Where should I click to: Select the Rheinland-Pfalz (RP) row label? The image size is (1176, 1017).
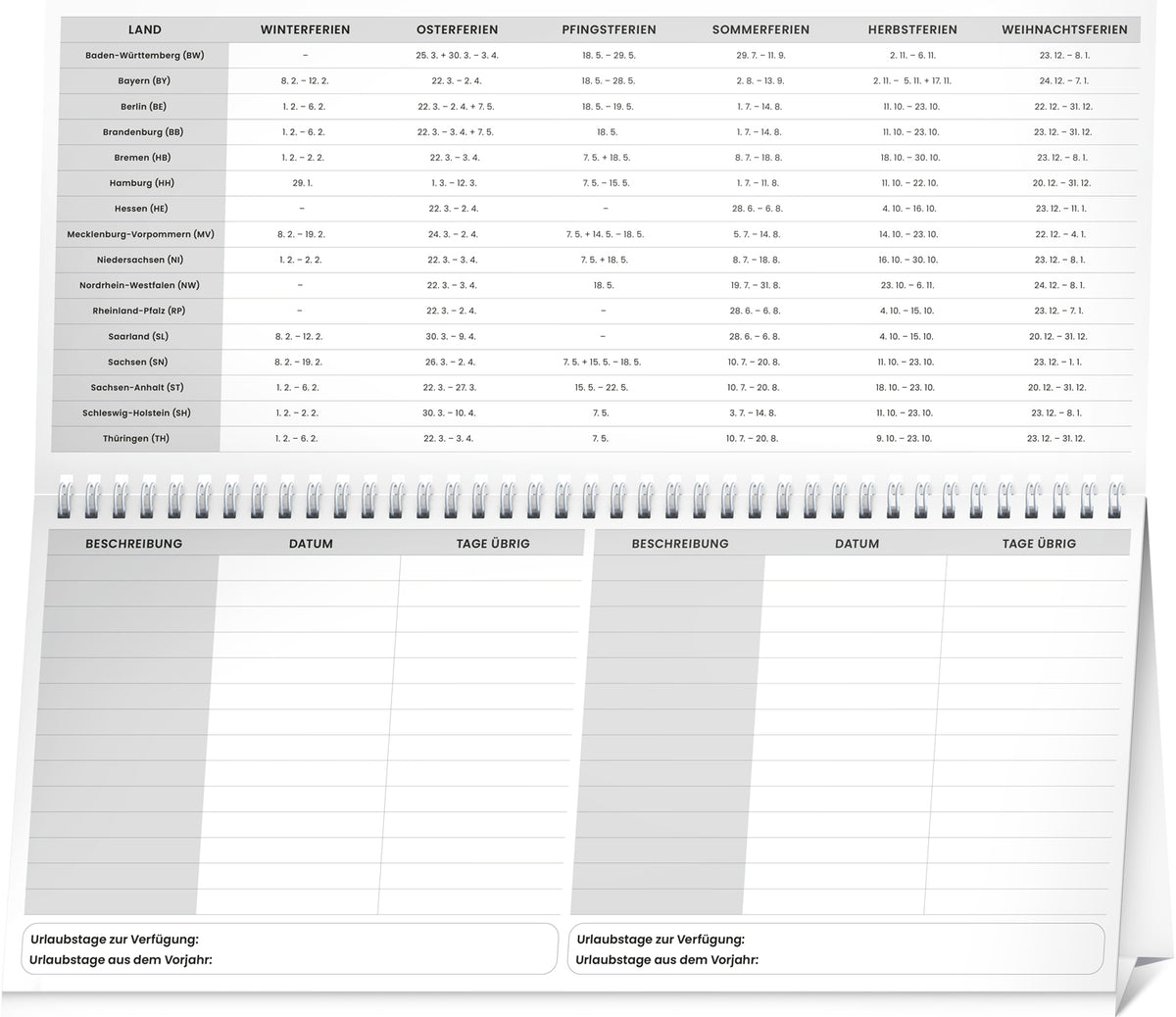138,311
